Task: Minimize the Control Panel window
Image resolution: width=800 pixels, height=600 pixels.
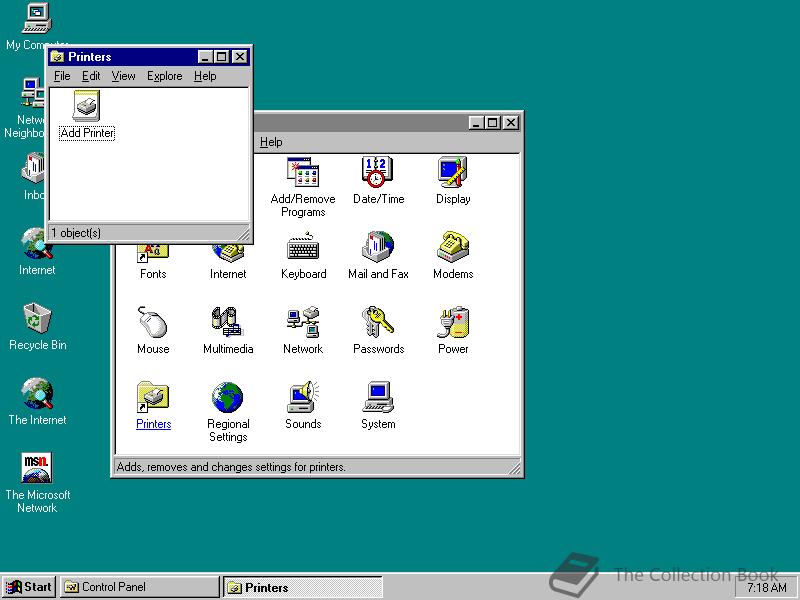Action: point(476,123)
